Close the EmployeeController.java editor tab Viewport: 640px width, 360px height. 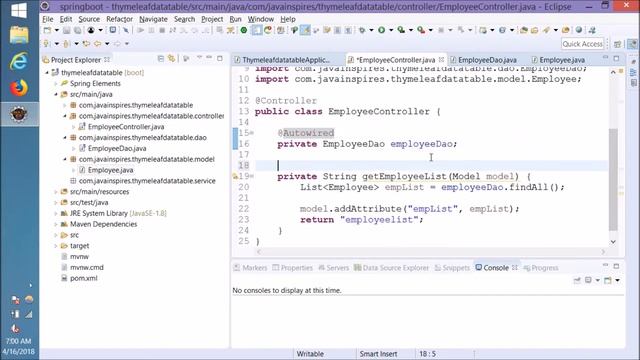tap(441, 60)
